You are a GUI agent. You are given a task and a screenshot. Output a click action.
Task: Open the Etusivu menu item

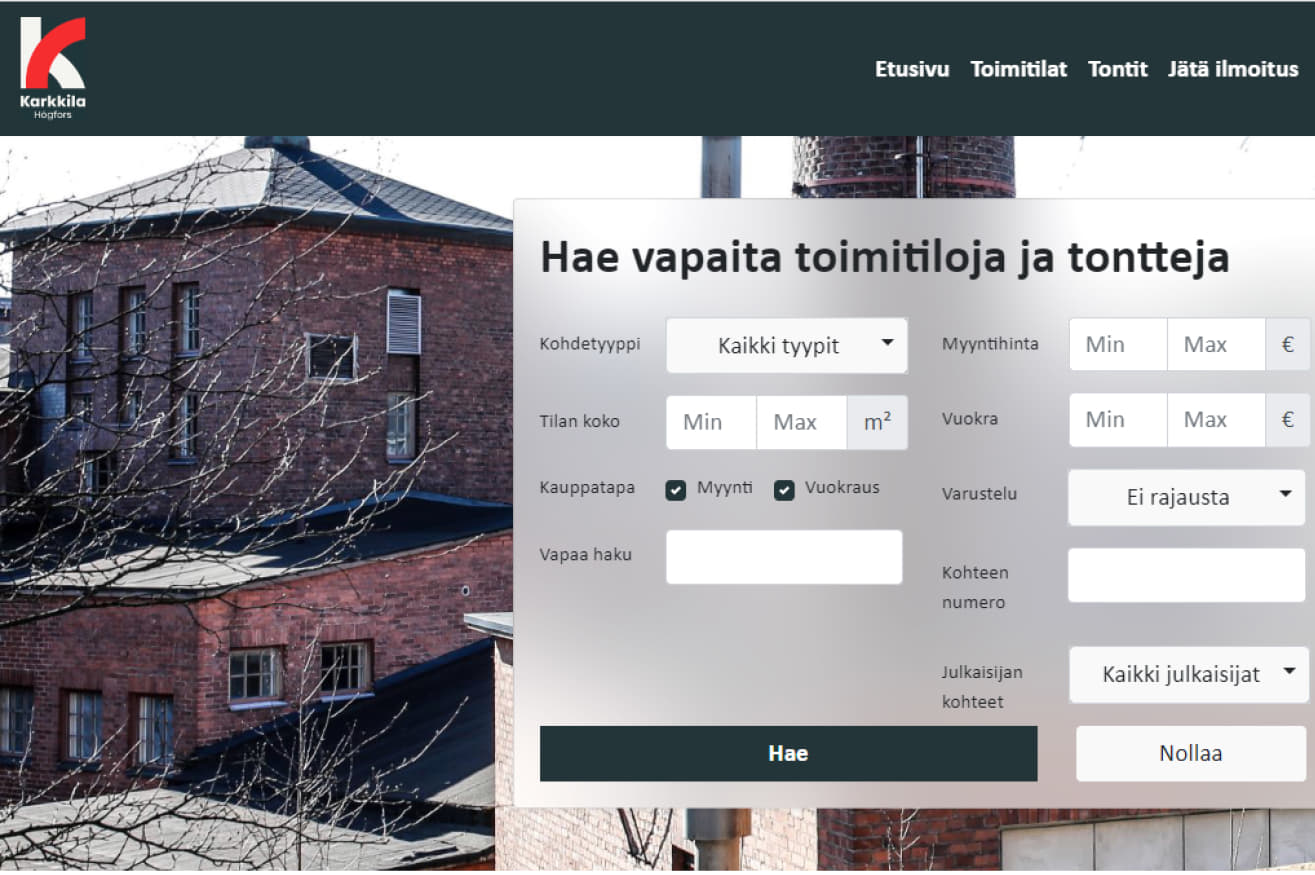(x=912, y=69)
